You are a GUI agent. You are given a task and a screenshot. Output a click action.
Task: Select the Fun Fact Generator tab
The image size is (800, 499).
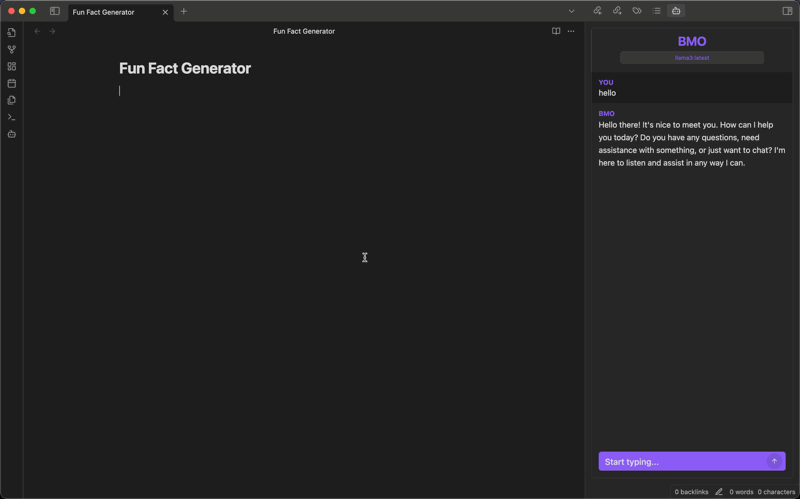pos(121,12)
